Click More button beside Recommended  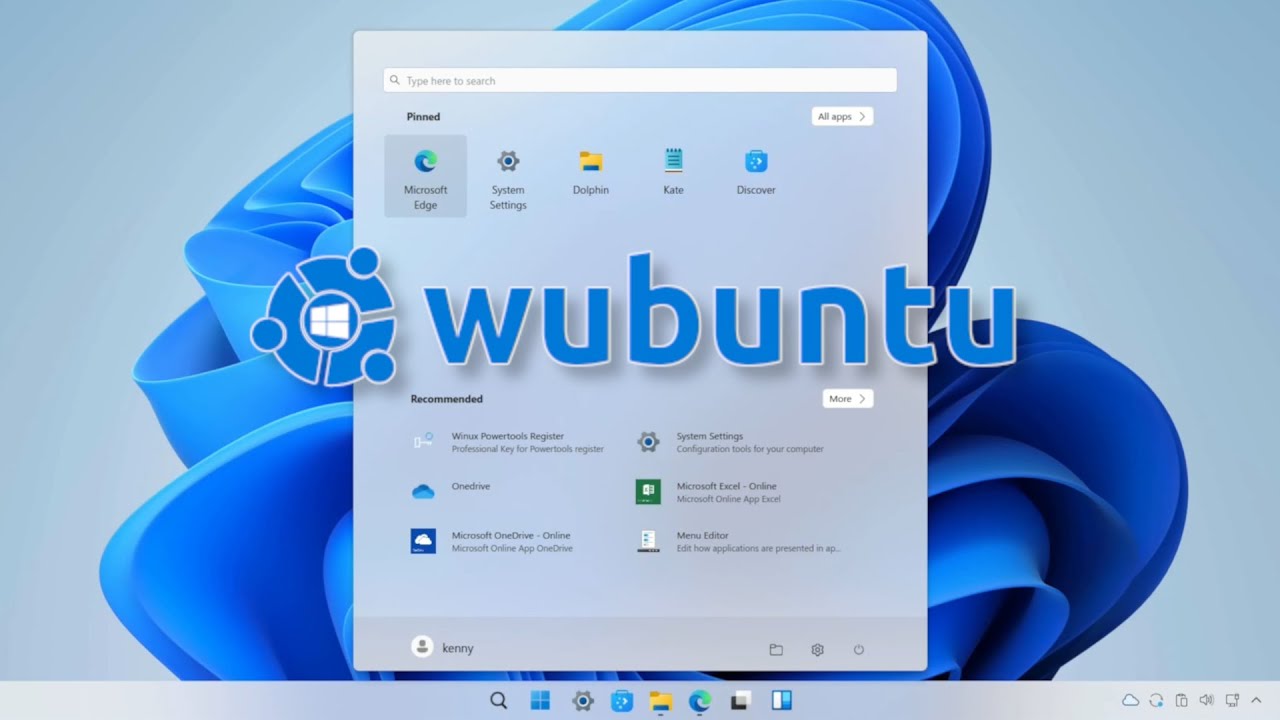(848, 399)
